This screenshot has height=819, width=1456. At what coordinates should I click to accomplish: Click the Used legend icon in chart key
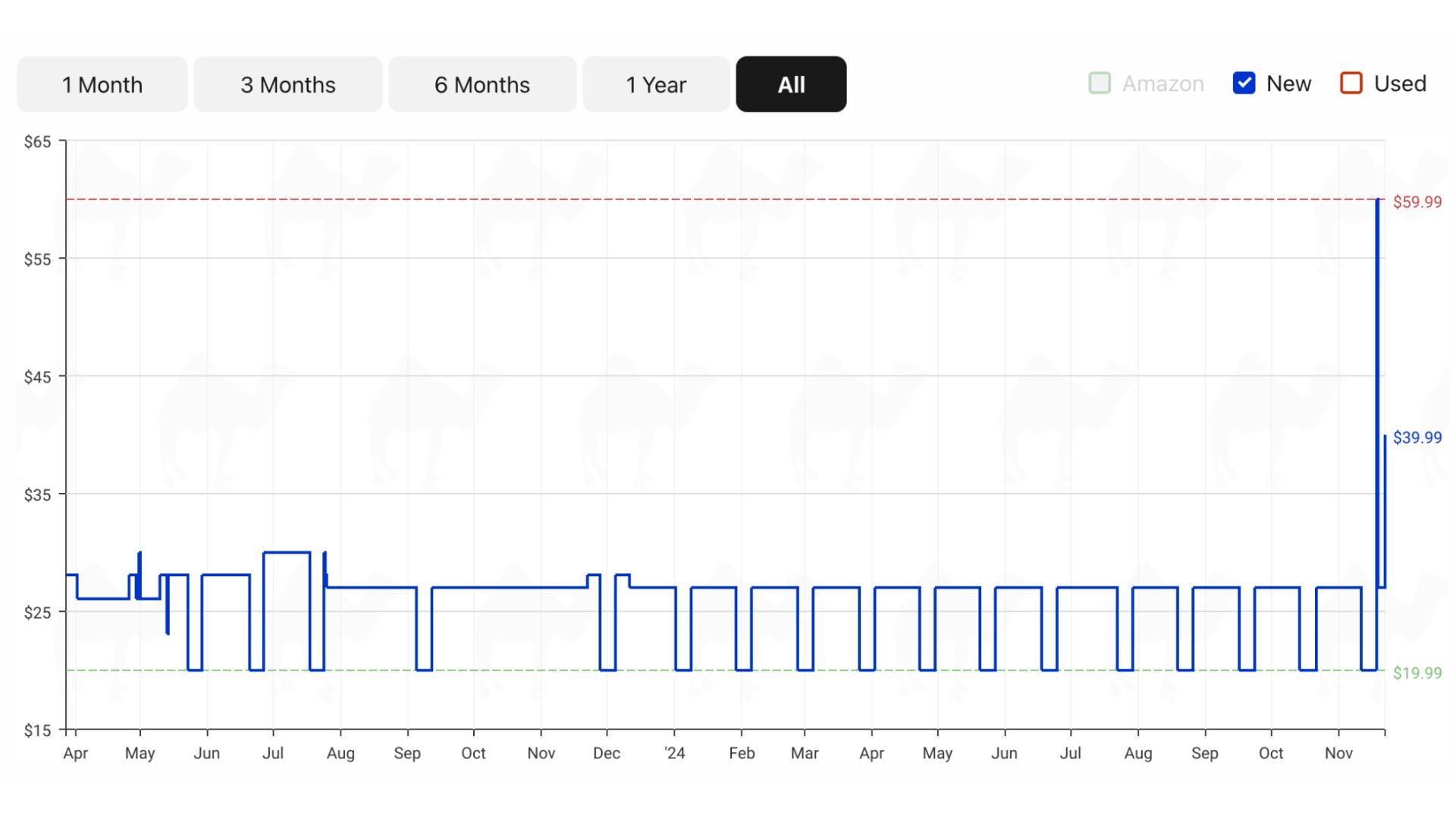(x=1351, y=84)
